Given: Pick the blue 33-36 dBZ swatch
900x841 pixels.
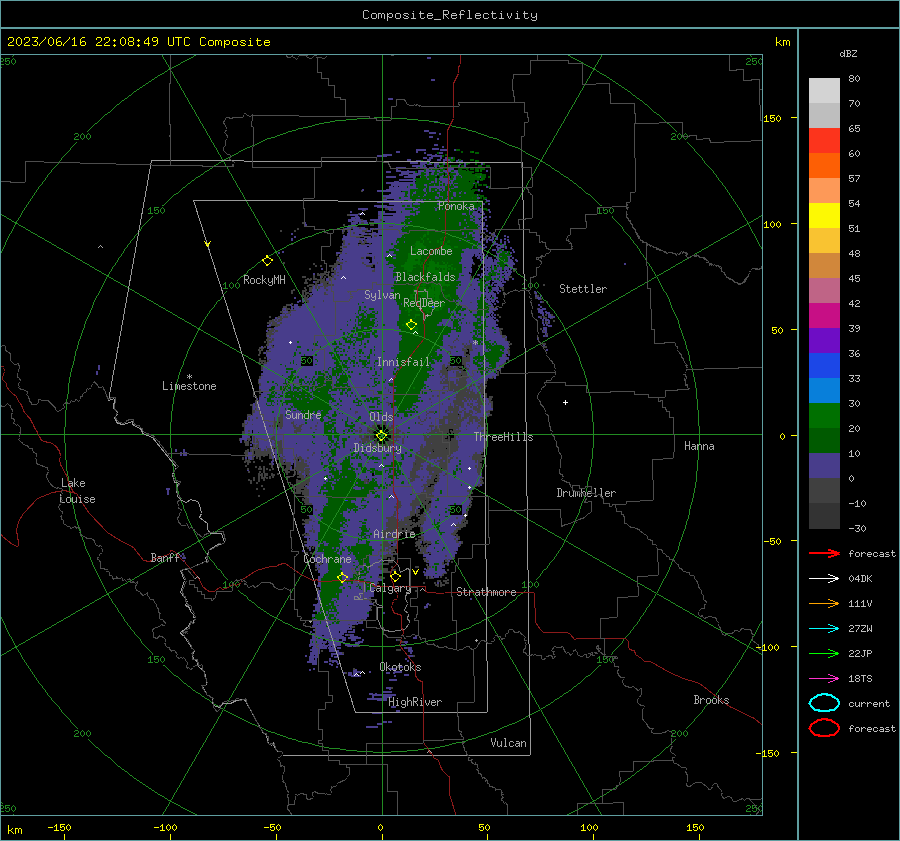Looking at the screenshot, I should tap(824, 366).
